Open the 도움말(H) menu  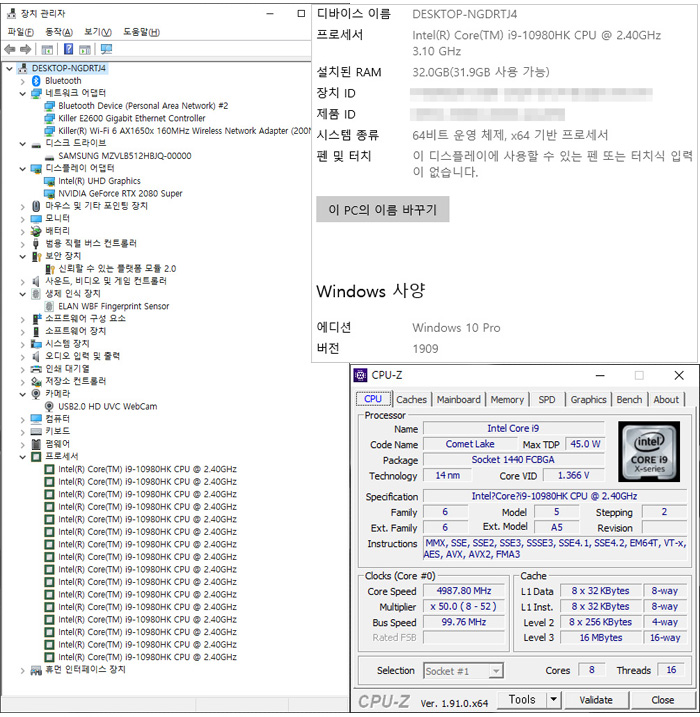[x=141, y=32]
